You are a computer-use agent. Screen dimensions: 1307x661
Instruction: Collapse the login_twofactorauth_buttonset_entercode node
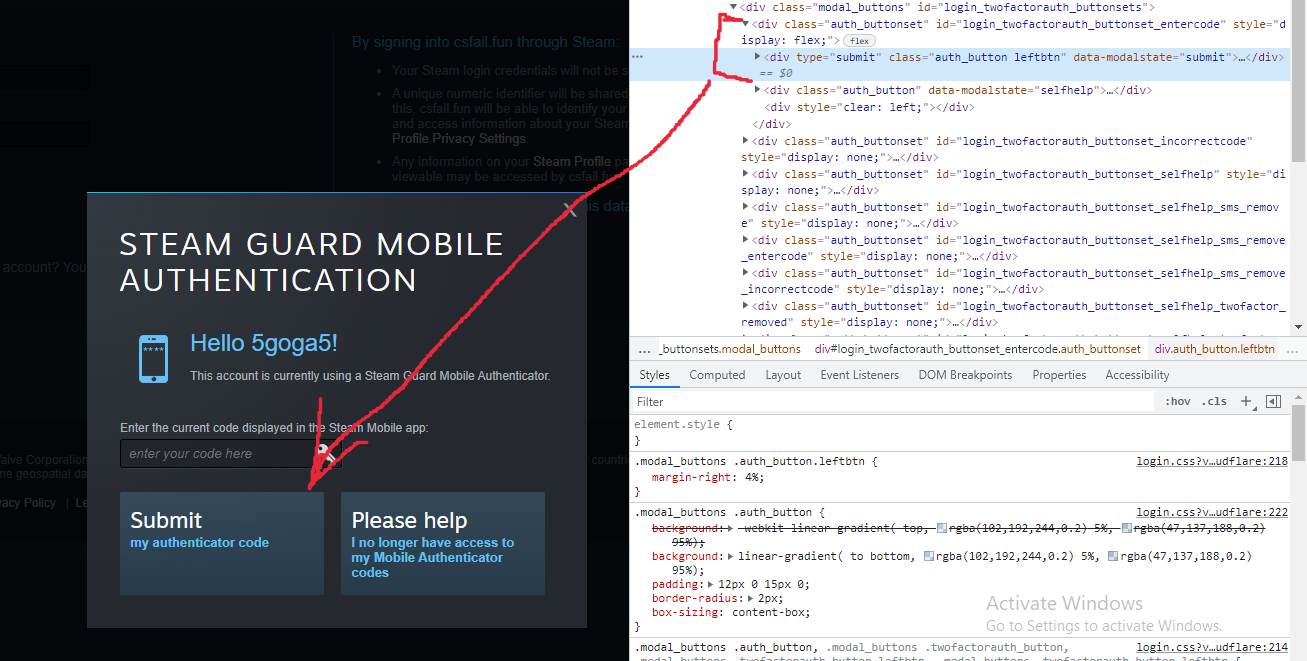tap(746, 24)
